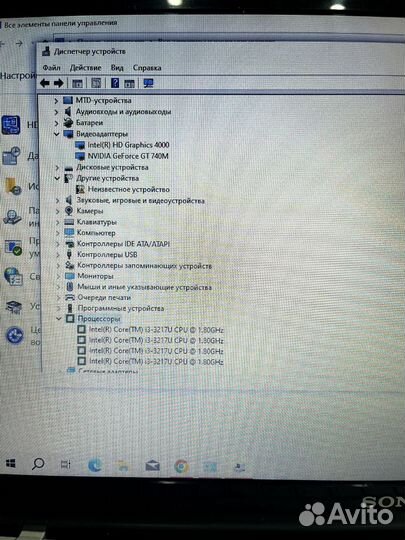Click the Мониторы display icon
Screen dimensions: 405x540
pyautogui.click(x=70, y=276)
